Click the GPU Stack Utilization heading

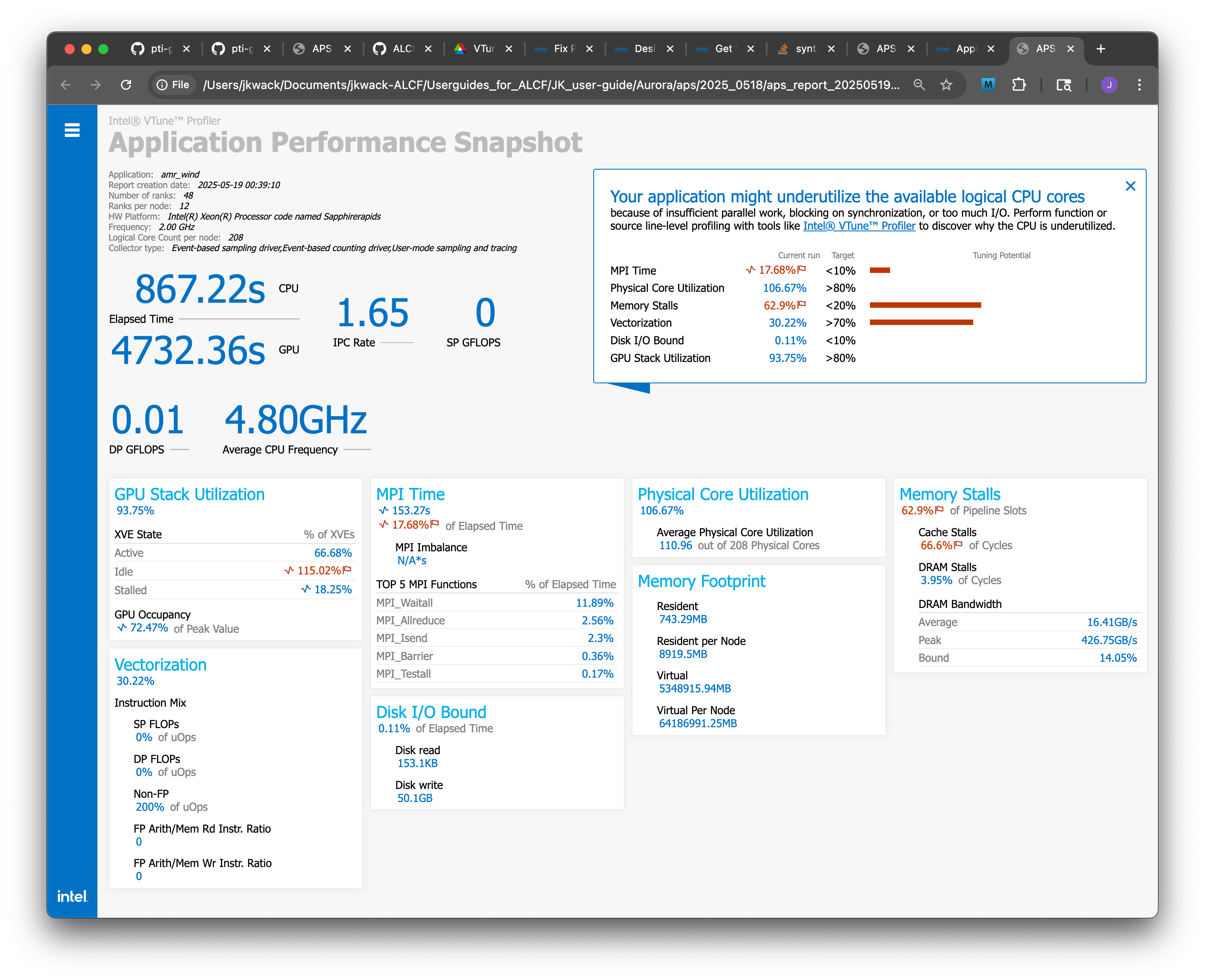[189, 494]
